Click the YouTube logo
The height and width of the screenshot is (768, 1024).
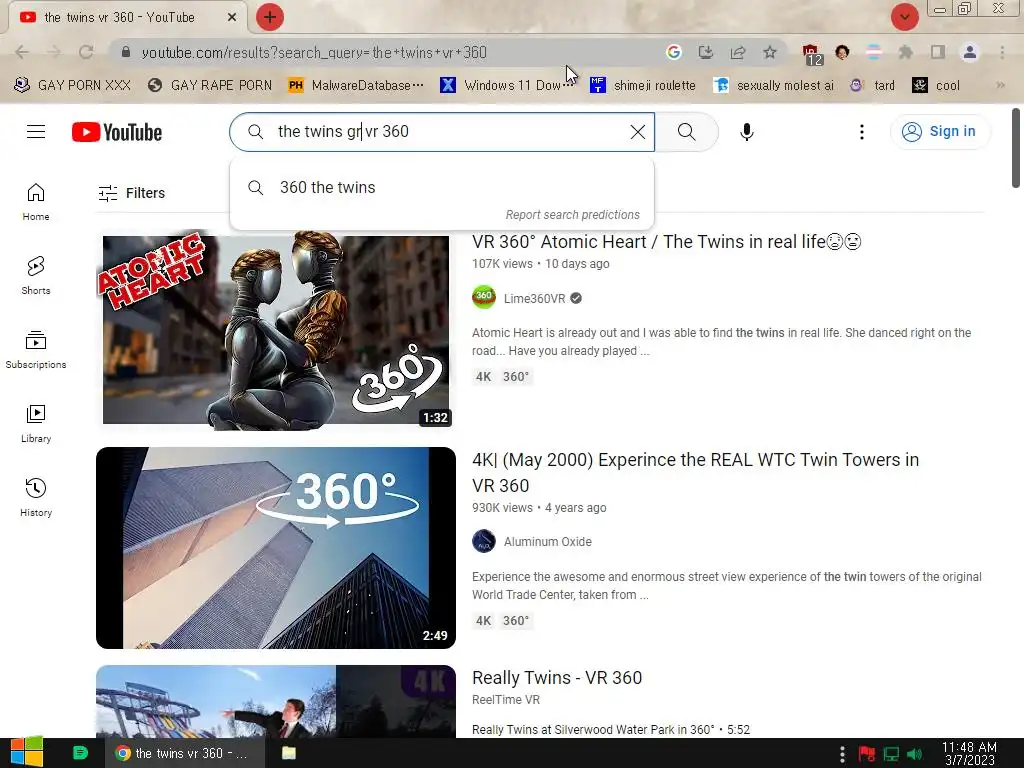117,132
